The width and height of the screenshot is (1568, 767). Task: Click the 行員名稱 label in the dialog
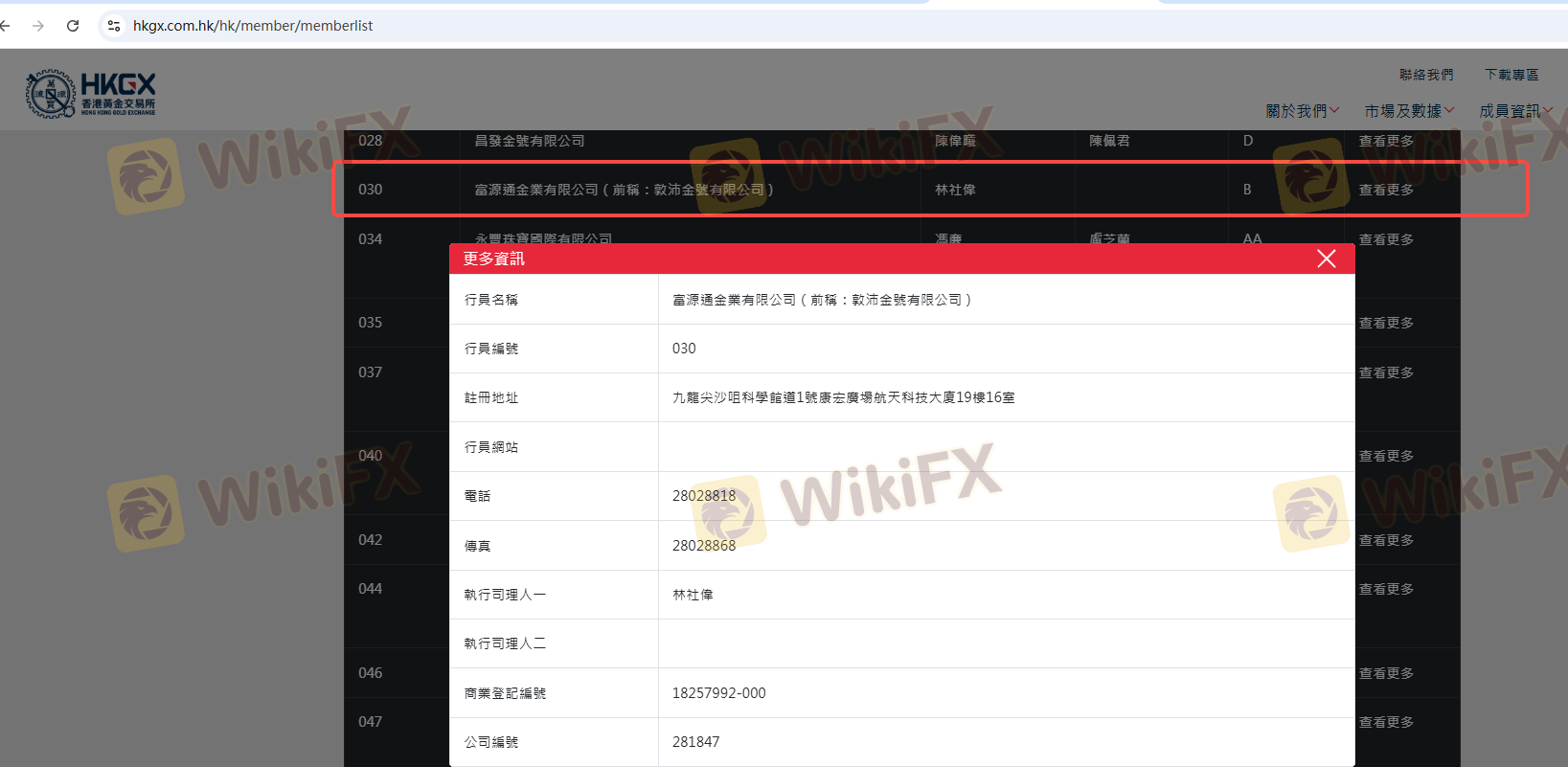click(491, 300)
